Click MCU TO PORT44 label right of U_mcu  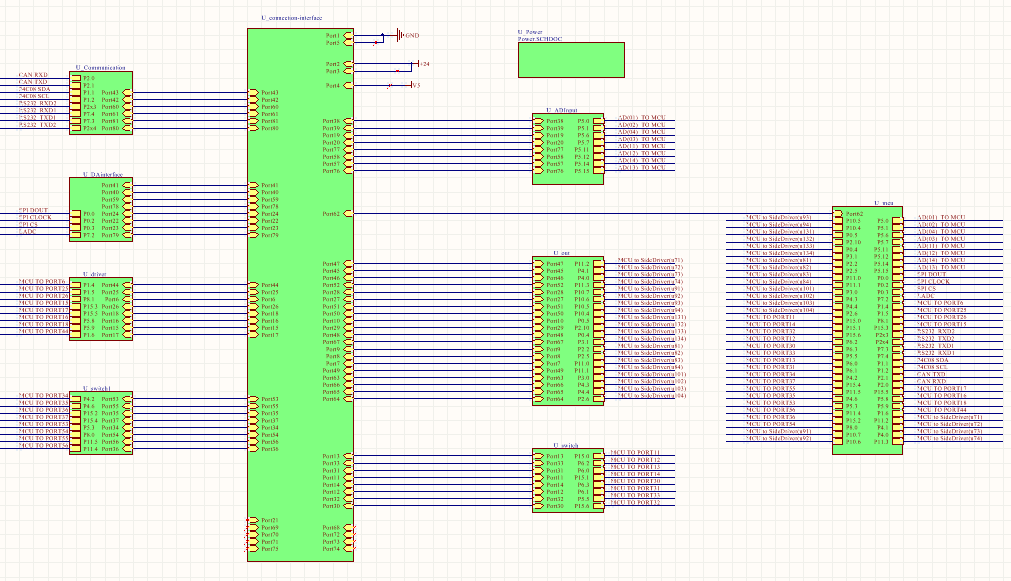[941, 409]
